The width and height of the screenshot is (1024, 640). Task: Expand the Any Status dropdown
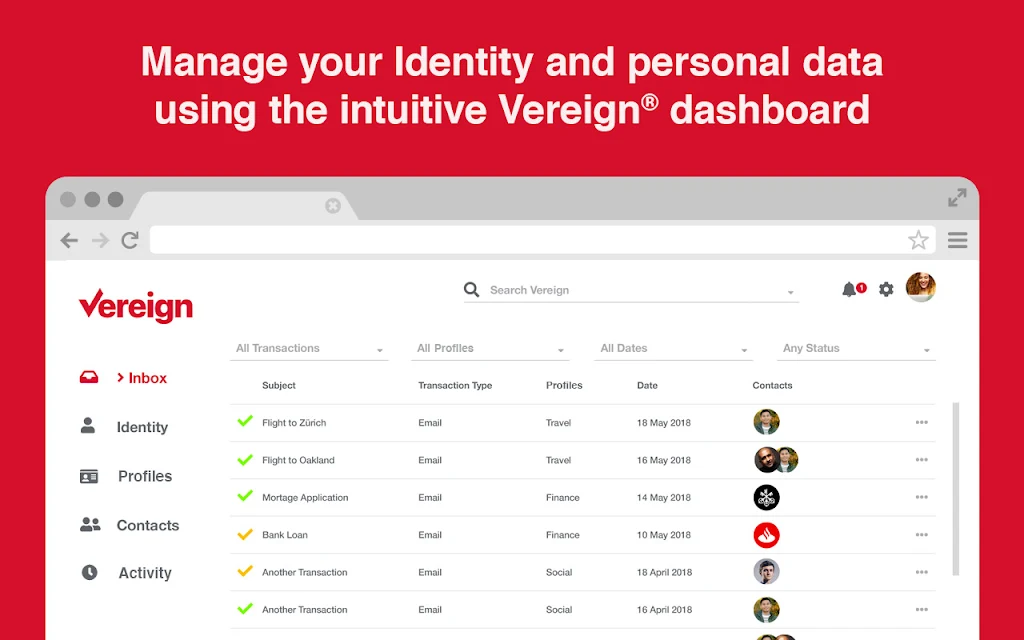(x=856, y=348)
